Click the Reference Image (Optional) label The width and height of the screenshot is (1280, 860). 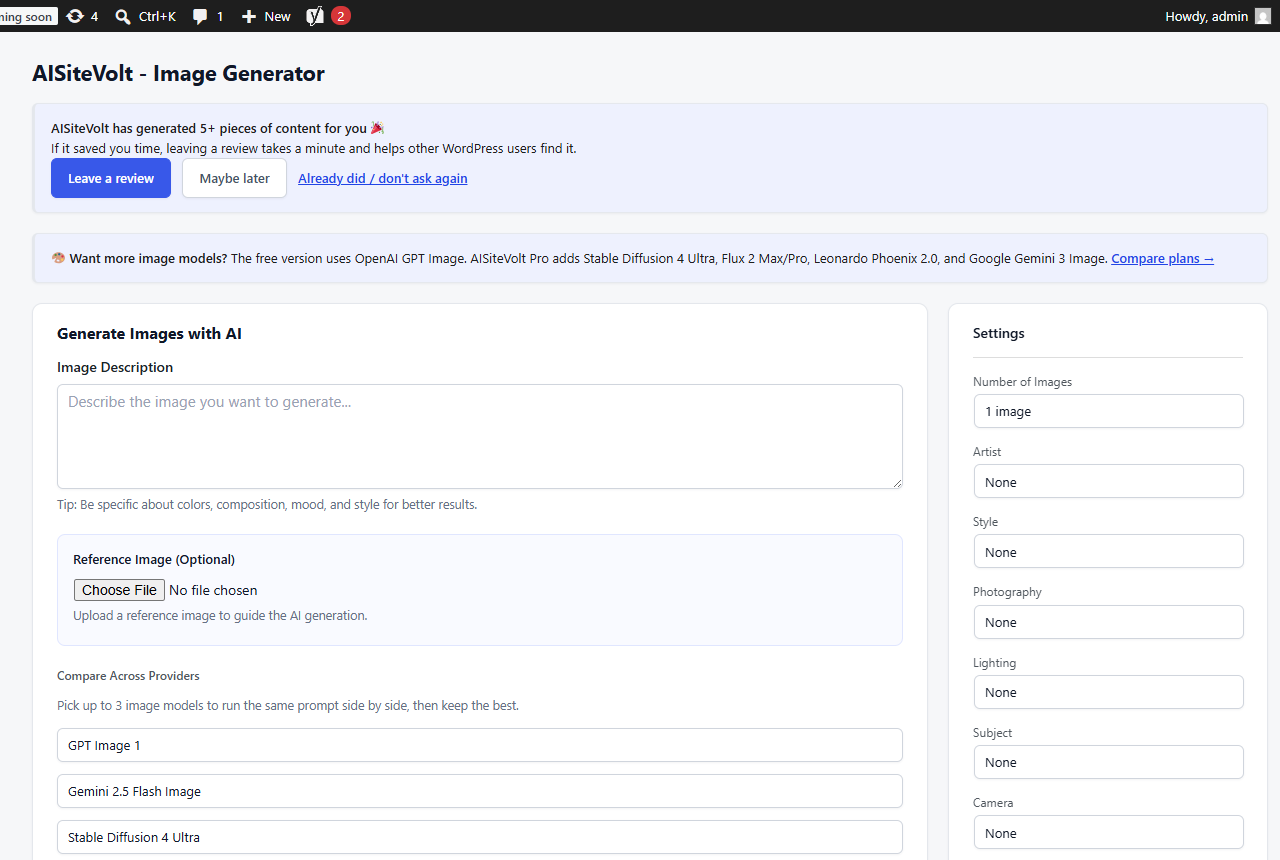[154, 559]
